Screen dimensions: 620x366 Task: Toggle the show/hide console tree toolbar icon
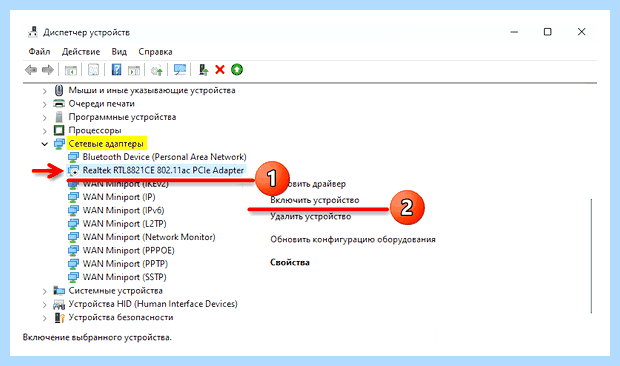[x=71, y=70]
